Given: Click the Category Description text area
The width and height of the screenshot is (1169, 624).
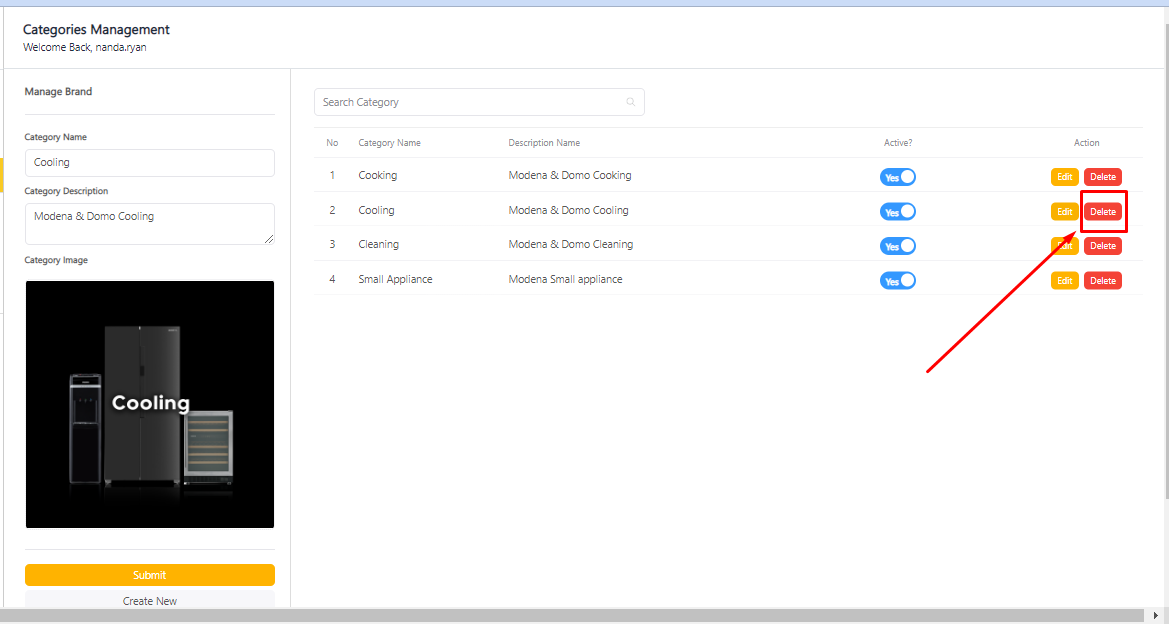Looking at the screenshot, I should click(x=150, y=224).
